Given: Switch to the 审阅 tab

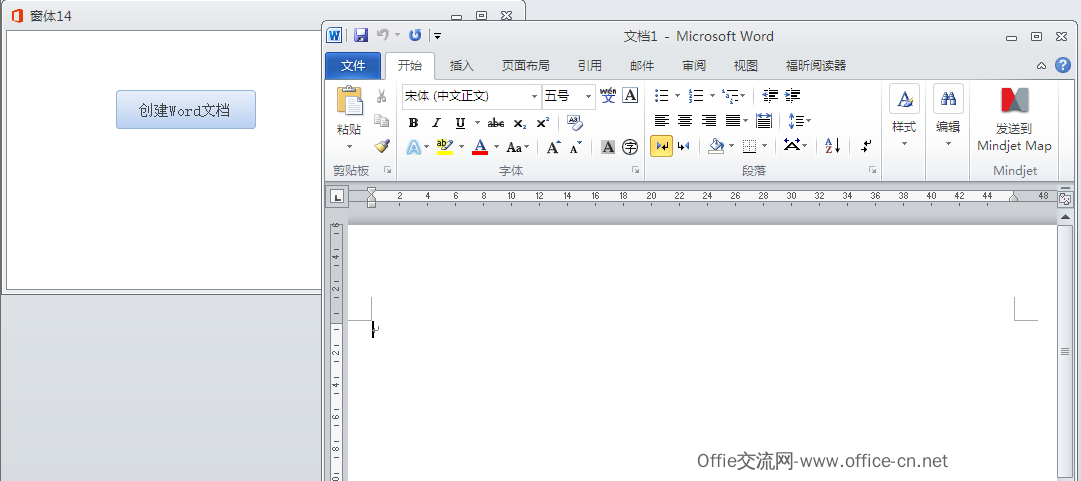Looking at the screenshot, I should pyautogui.click(x=694, y=65).
